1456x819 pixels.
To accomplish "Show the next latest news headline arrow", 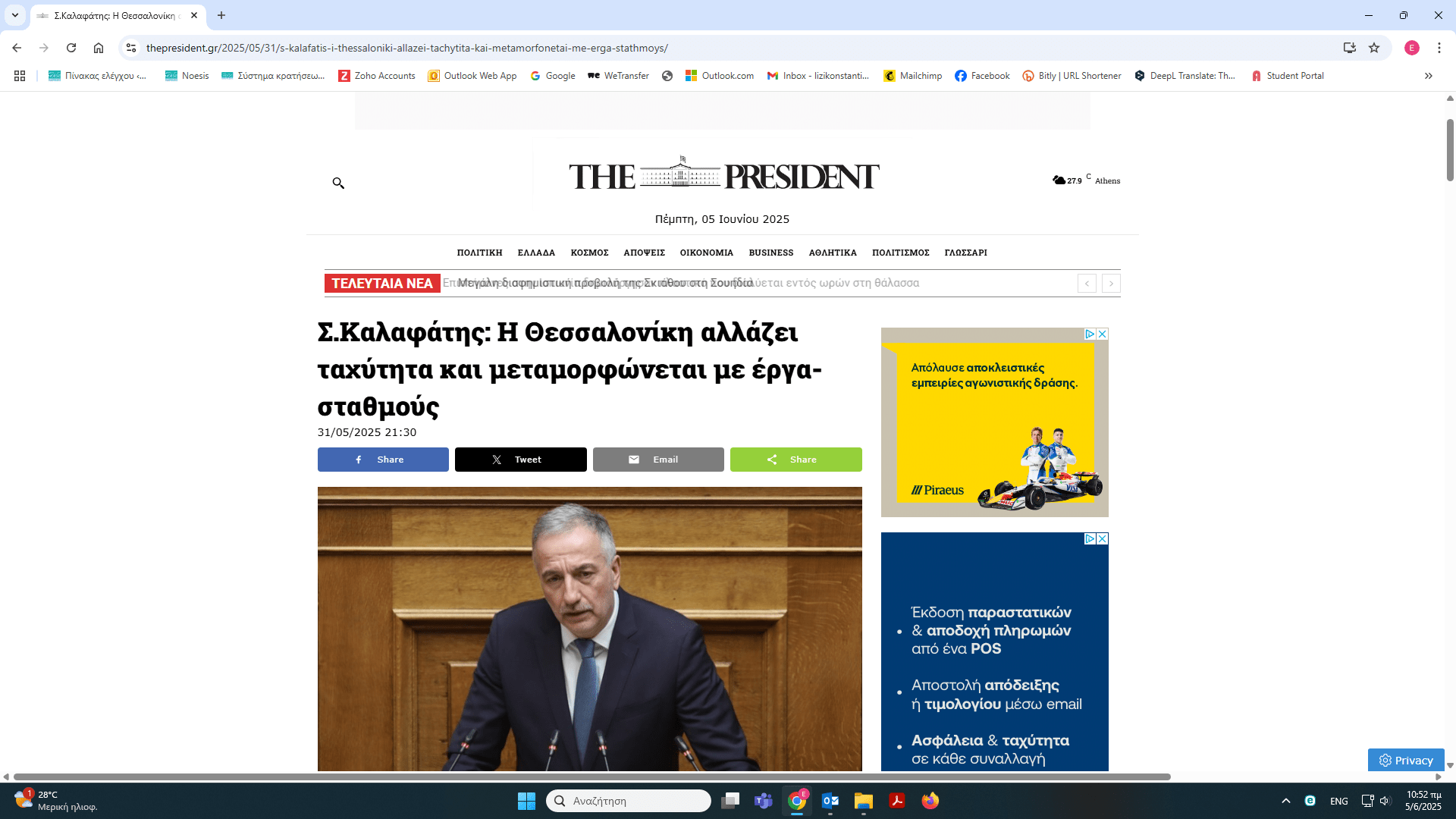I will pos(1111,284).
